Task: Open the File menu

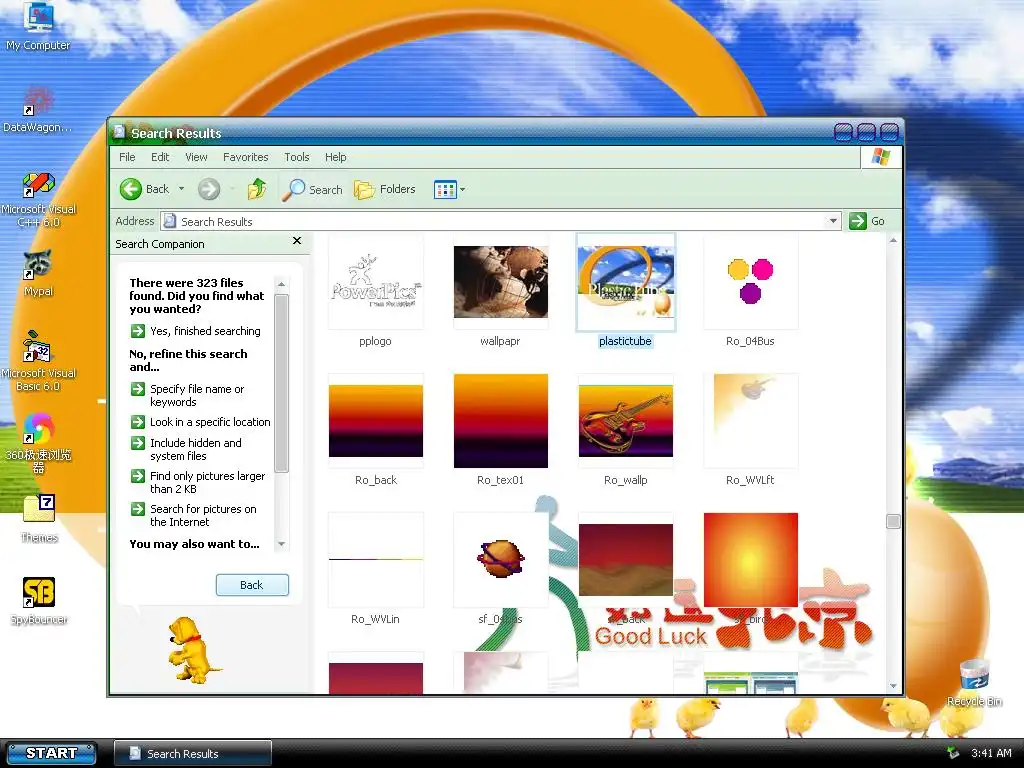Action: click(127, 157)
